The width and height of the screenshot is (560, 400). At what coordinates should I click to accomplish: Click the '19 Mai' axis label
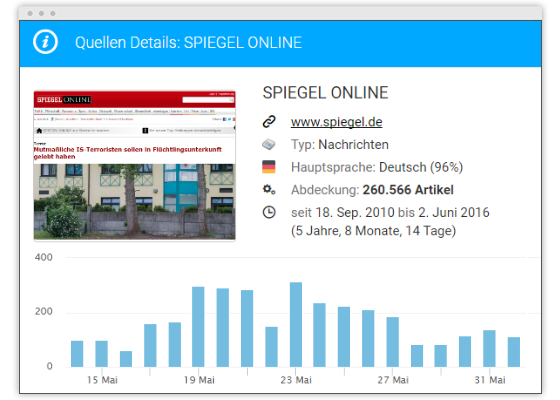(x=199, y=380)
